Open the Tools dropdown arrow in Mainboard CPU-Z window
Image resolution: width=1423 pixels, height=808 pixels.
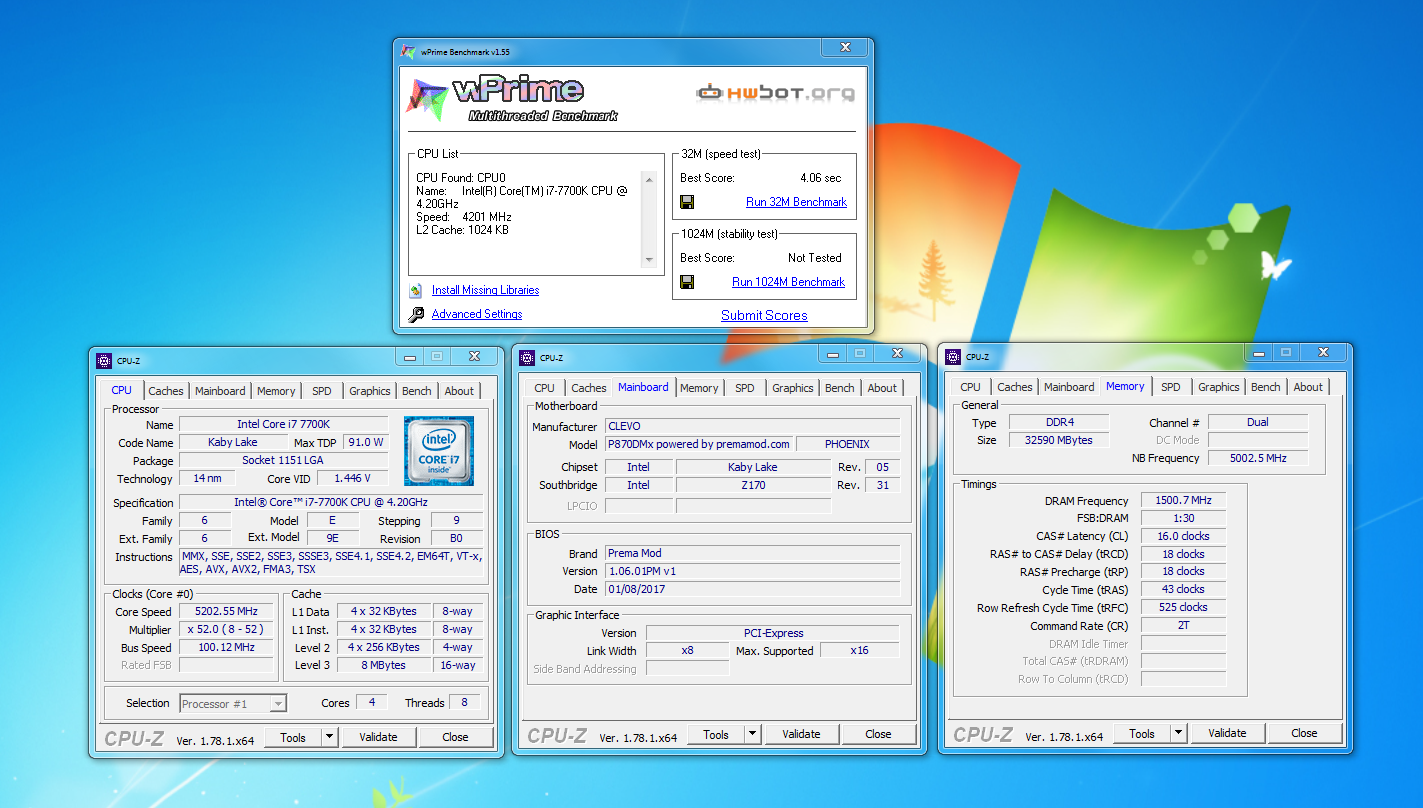pyautogui.click(x=752, y=734)
